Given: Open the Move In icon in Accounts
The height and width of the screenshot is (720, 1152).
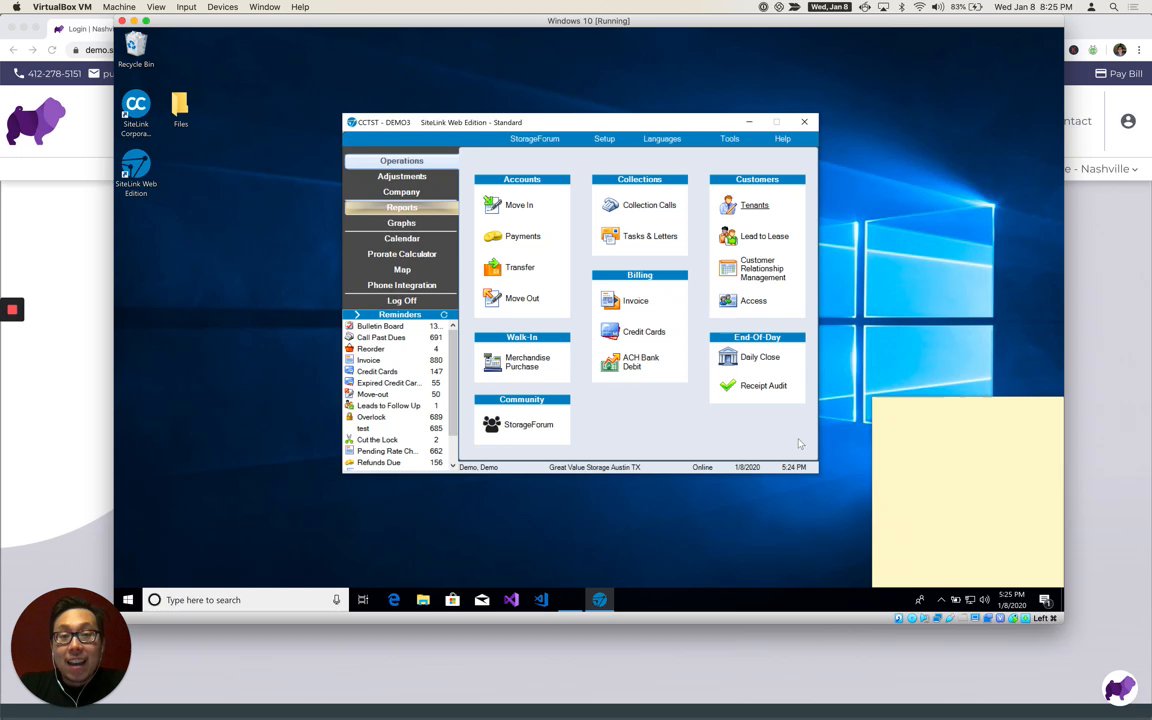Looking at the screenshot, I should [492, 204].
